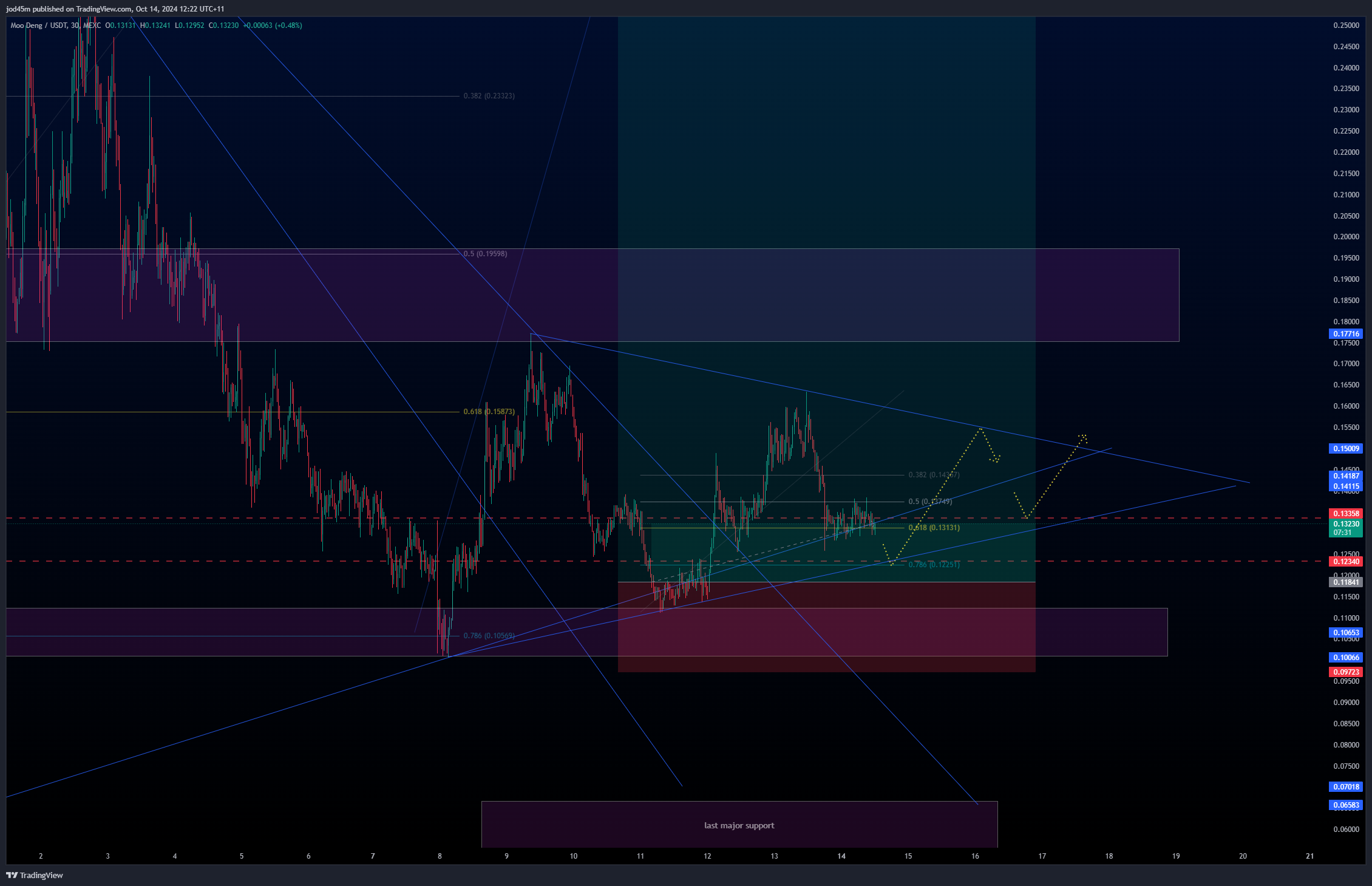Click day 5 on the time axis
Image resolution: width=1372 pixels, height=886 pixels.
click(x=242, y=856)
